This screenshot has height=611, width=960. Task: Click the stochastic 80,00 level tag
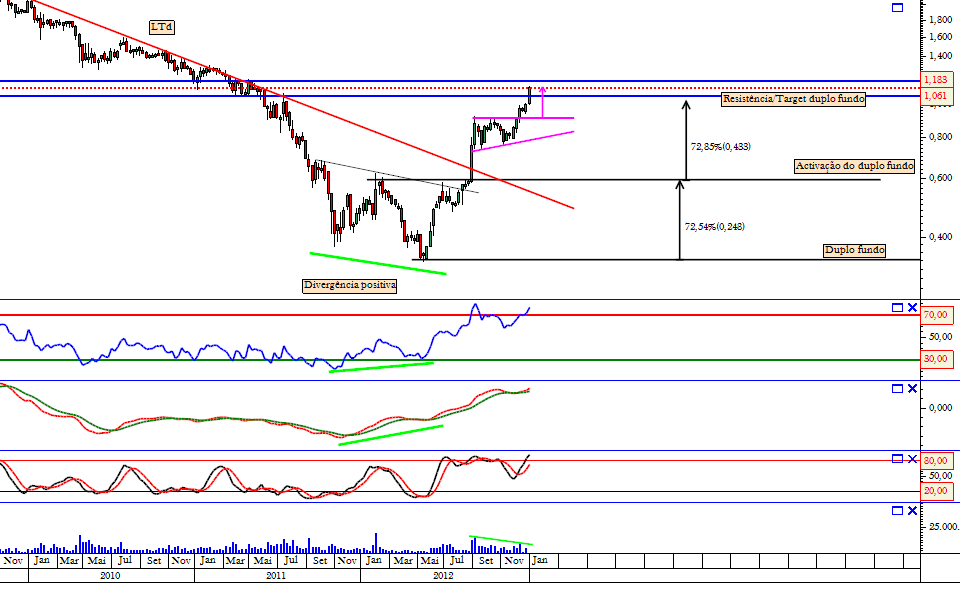(936, 461)
